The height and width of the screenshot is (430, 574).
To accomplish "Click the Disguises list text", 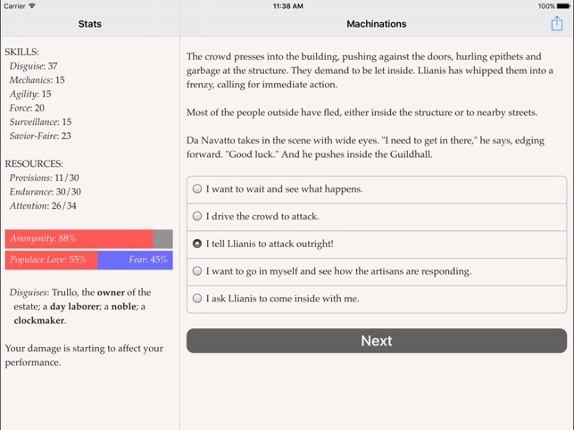I will tap(81, 307).
